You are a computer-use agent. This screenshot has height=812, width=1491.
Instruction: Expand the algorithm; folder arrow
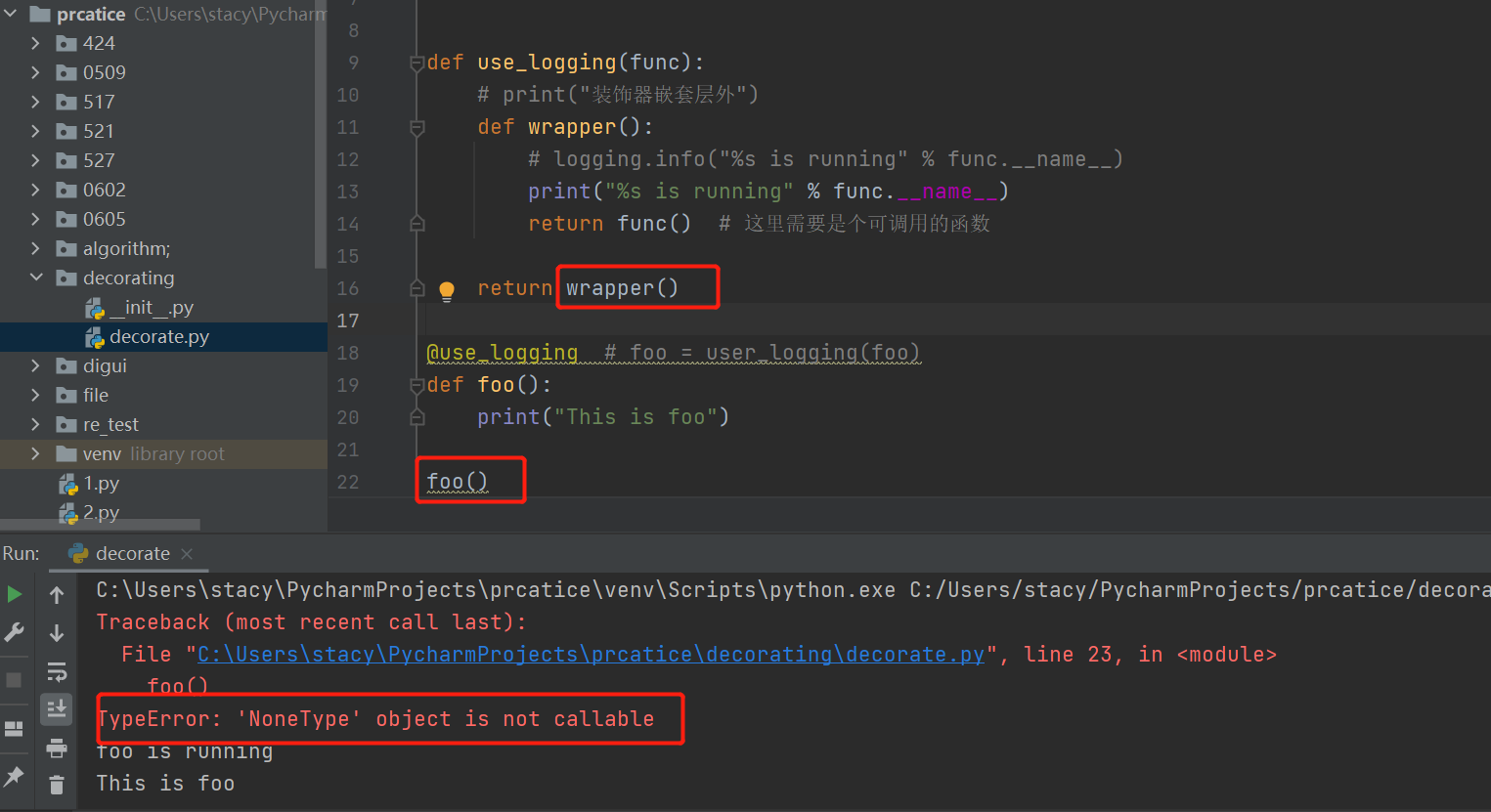pos(35,248)
